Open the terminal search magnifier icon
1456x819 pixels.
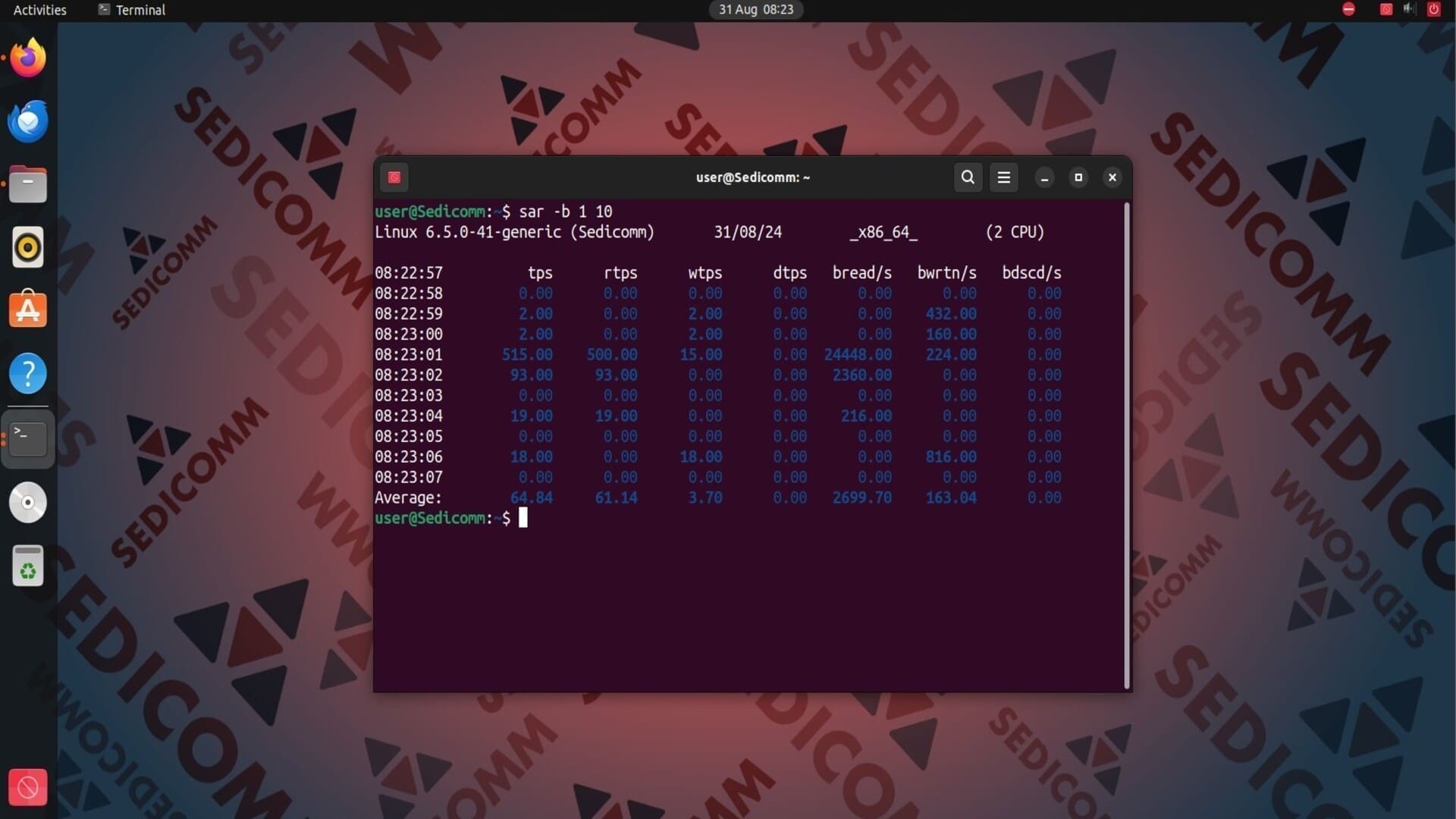pos(968,177)
